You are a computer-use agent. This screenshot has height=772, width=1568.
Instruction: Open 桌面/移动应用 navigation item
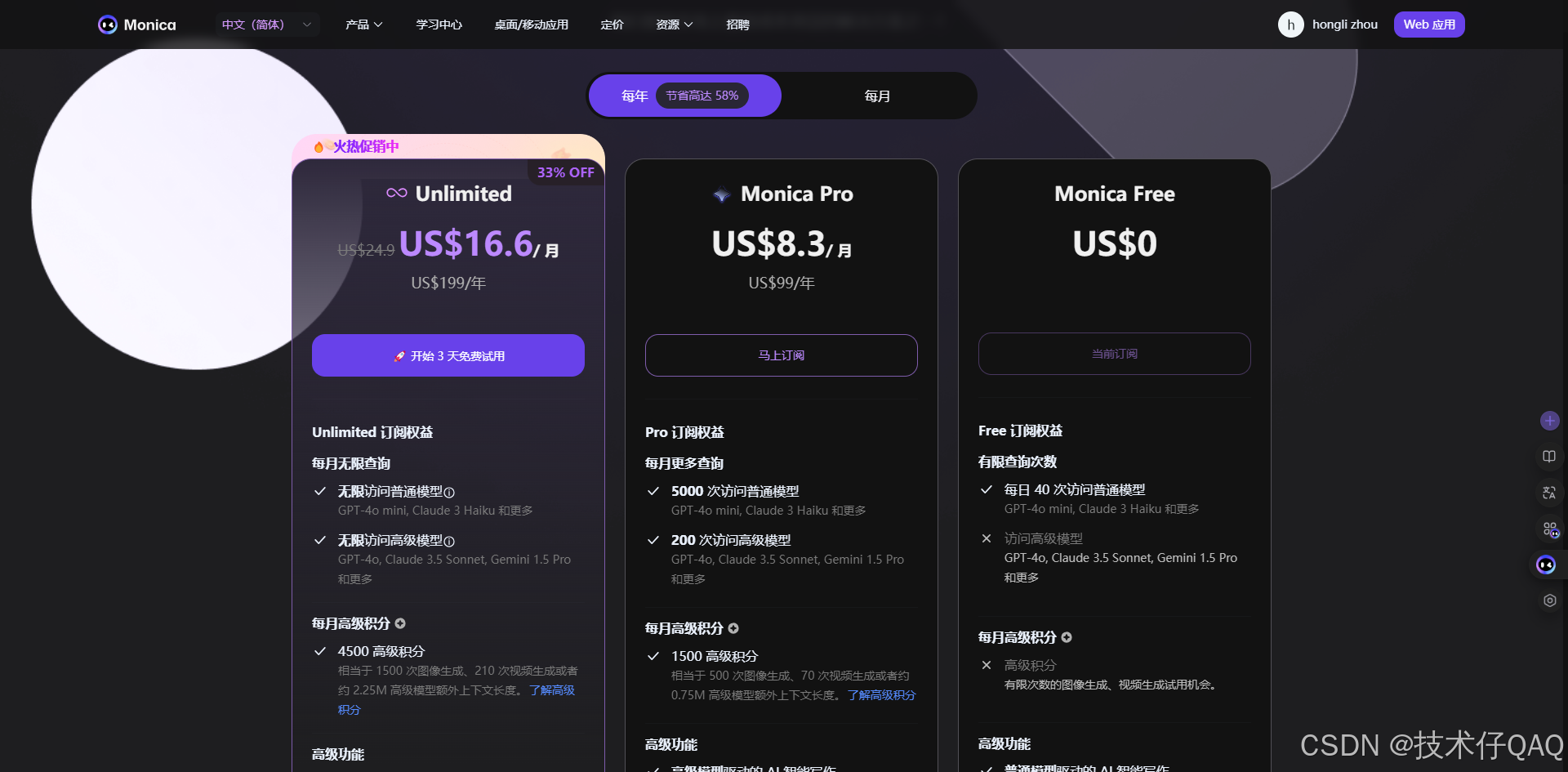(x=531, y=25)
